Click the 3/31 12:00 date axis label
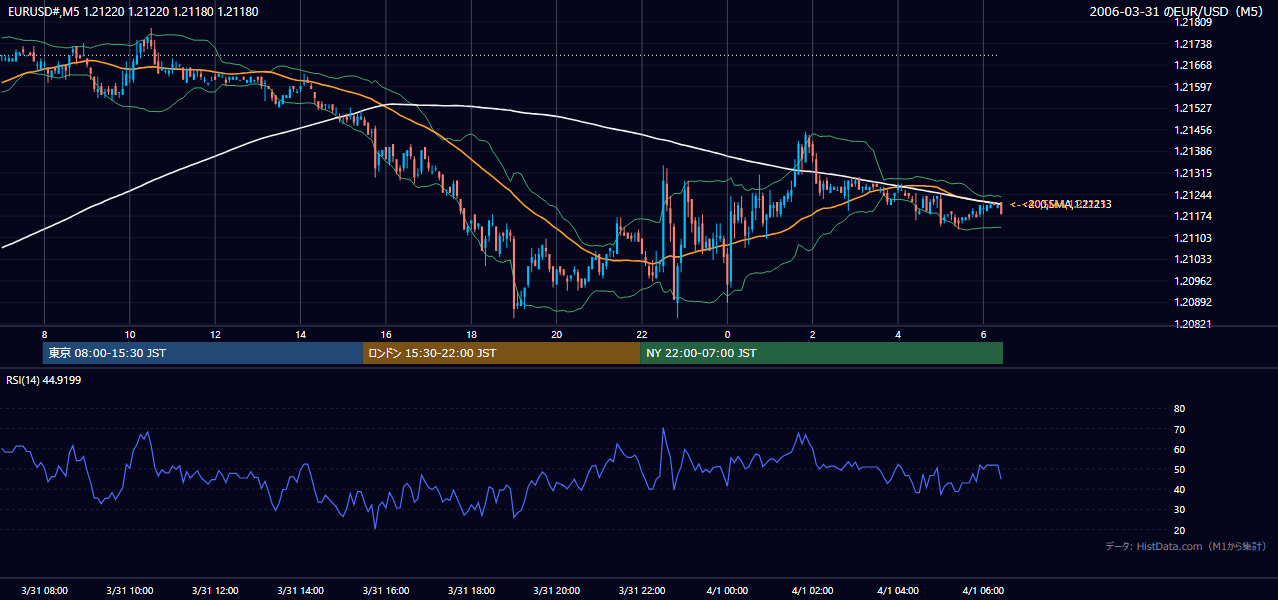 (215, 590)
